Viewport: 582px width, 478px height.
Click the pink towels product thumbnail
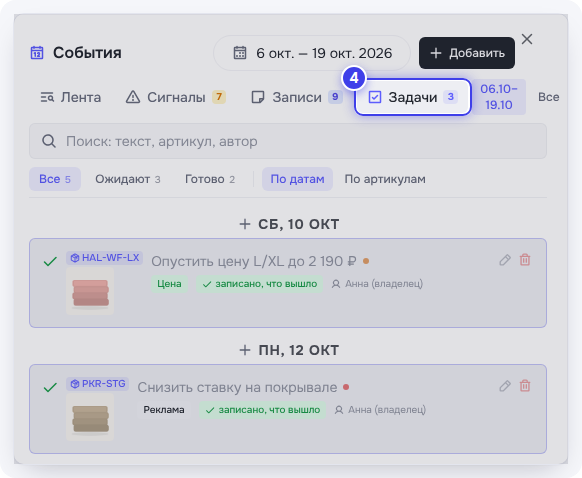90,291
